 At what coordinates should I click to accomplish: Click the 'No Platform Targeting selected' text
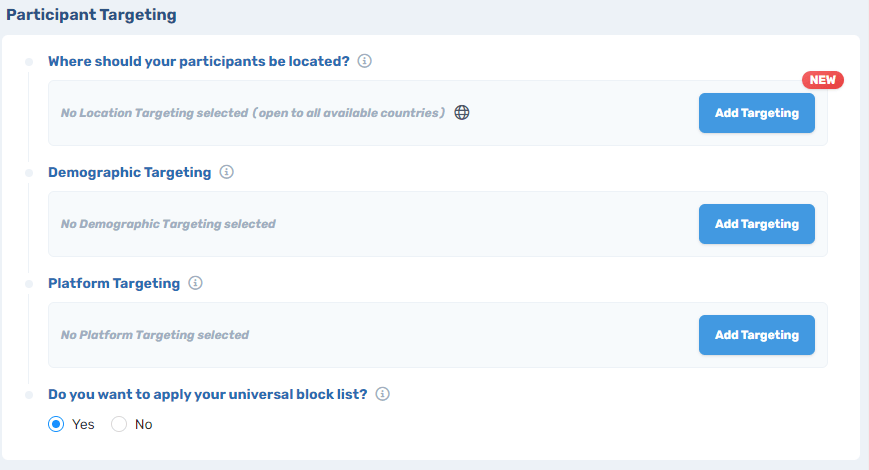click(154, 335)
